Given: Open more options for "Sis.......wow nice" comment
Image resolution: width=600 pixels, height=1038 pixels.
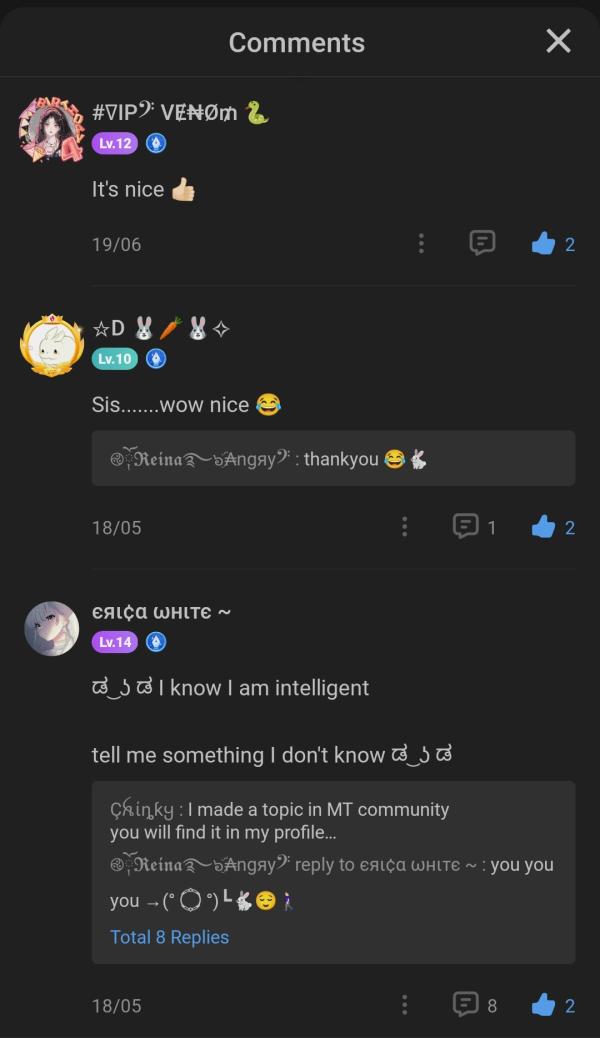Looking at the screenshot, I should 404,526.
